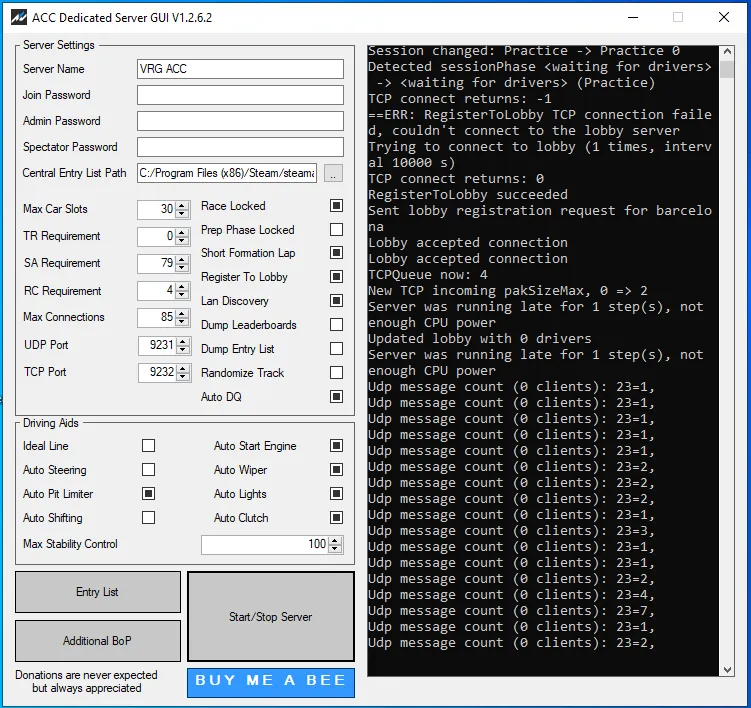Close the ACC Dedicated Server window
The height and width of the screenshot is (708, 751).
pos(724,17)
